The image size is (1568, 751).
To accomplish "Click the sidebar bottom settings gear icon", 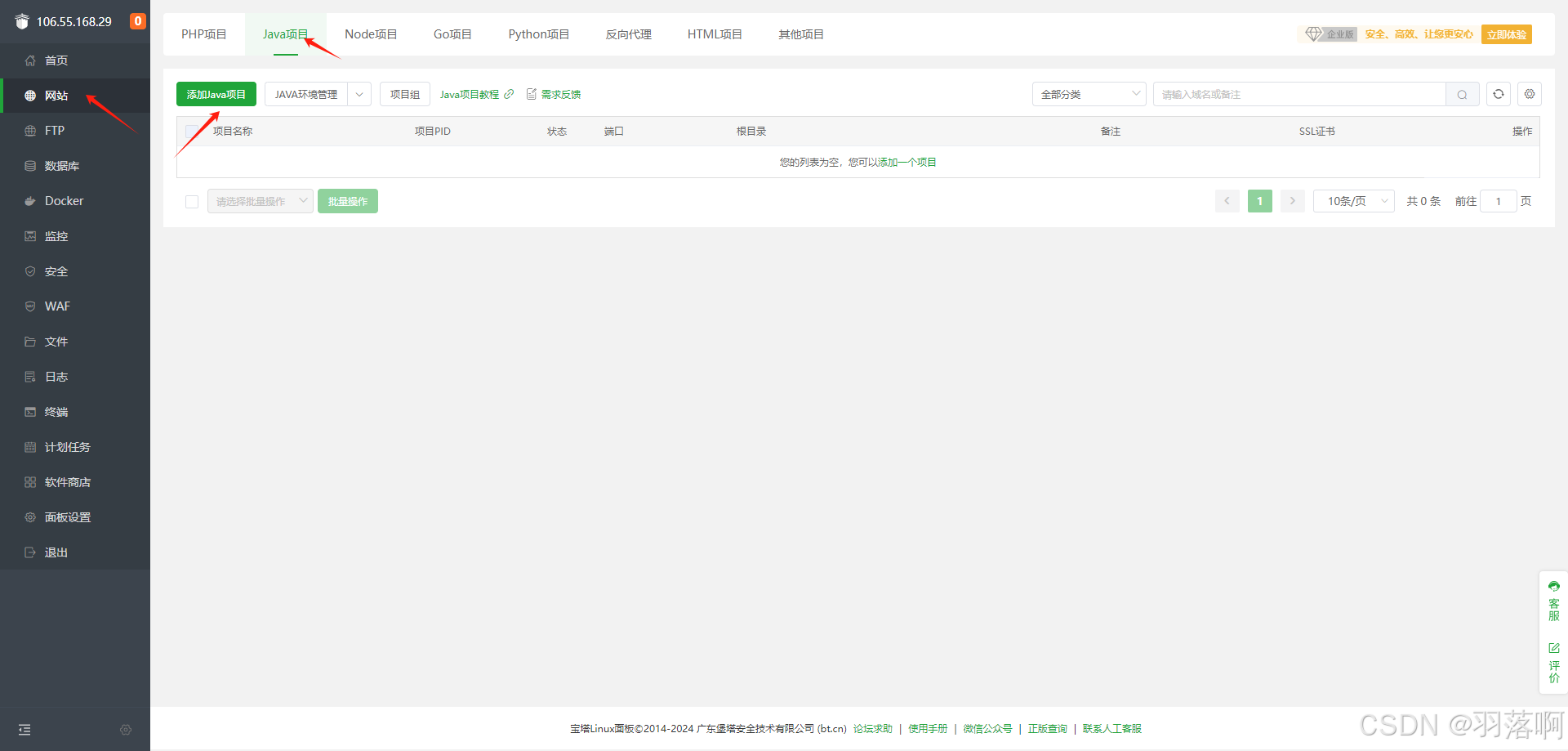I will (126, 730).
